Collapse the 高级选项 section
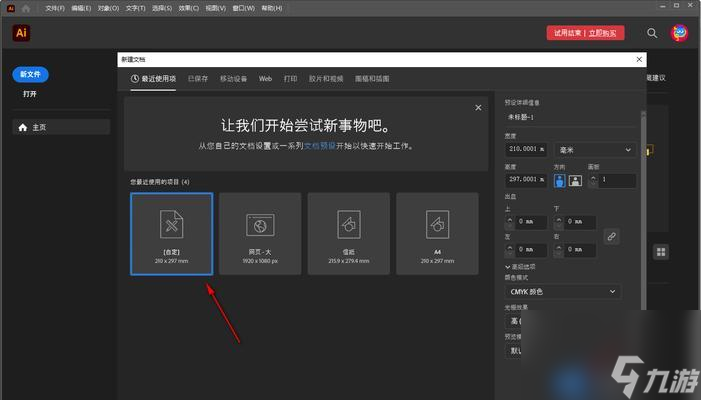 508,267
